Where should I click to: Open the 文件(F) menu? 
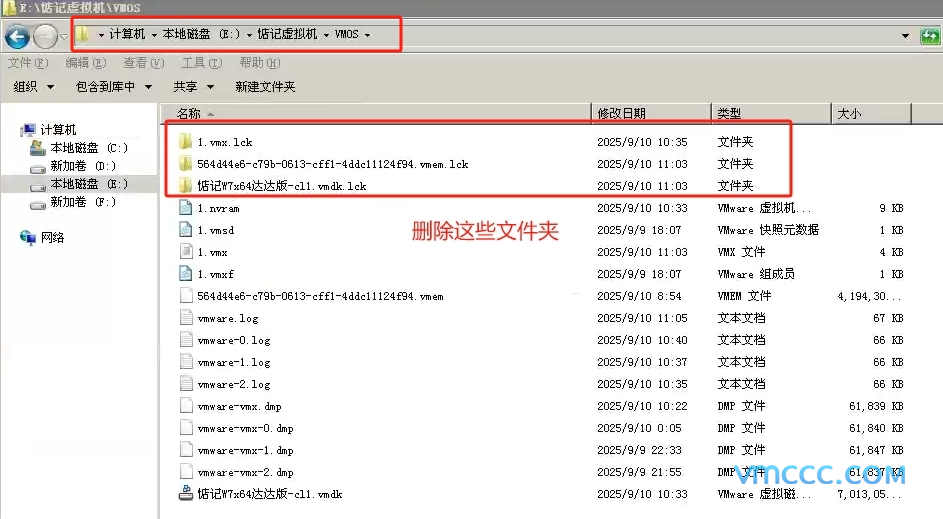click(x=27, y=63)
